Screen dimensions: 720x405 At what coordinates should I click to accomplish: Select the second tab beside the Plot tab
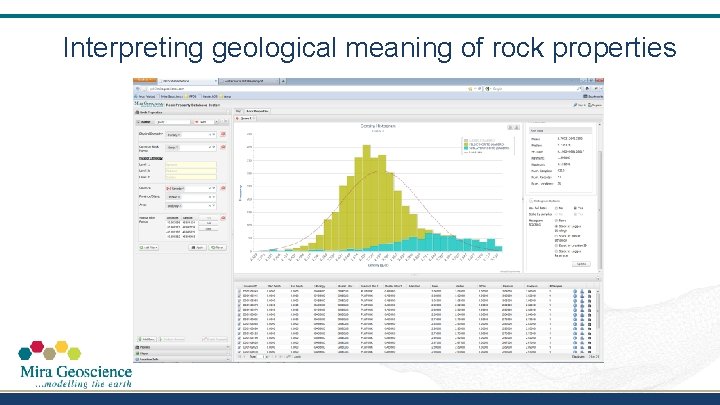257,111
